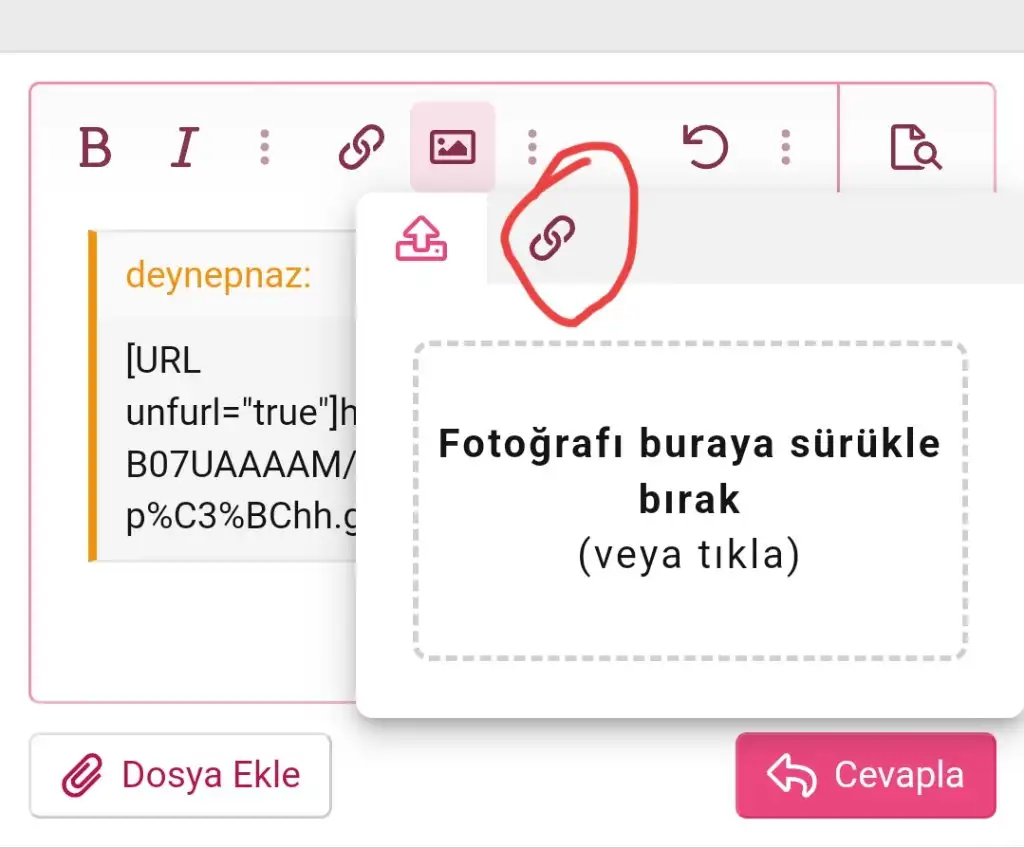
Task: Click the Dosya Ekle button
Action: (180, 774)
